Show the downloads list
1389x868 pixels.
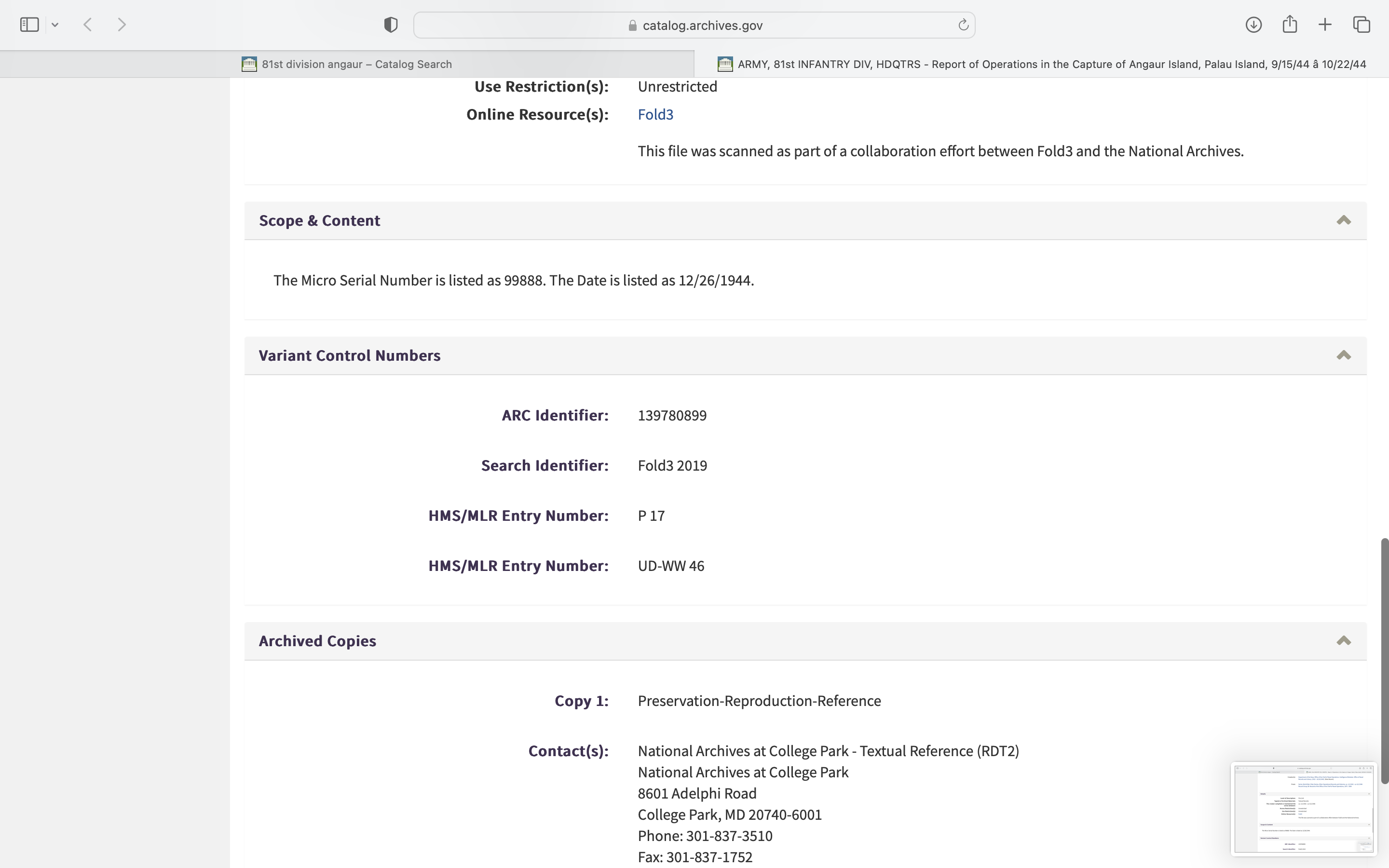pyautogui.click(x=1253, y=25)
